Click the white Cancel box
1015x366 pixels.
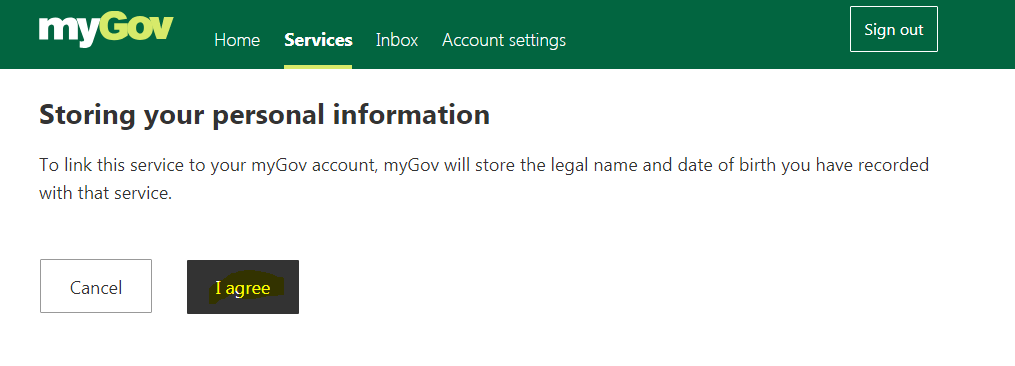(96, 286)
